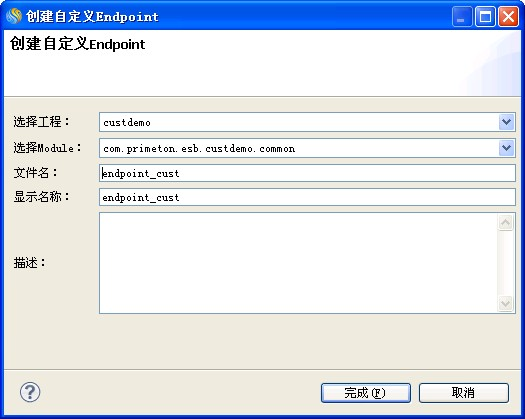
Task: Click inside the 描述 text area
Action: (x=298, y=263)
